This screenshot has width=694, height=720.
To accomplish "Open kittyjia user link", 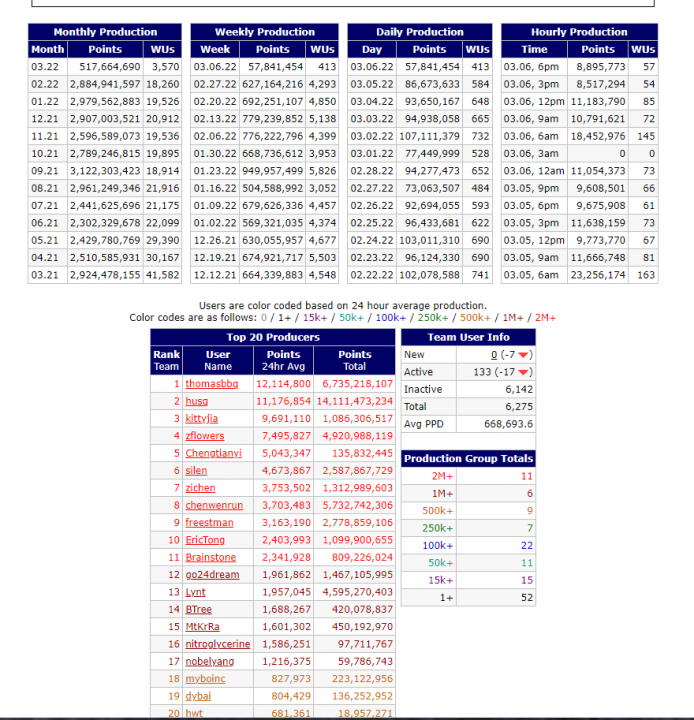I will coord(202,419).
